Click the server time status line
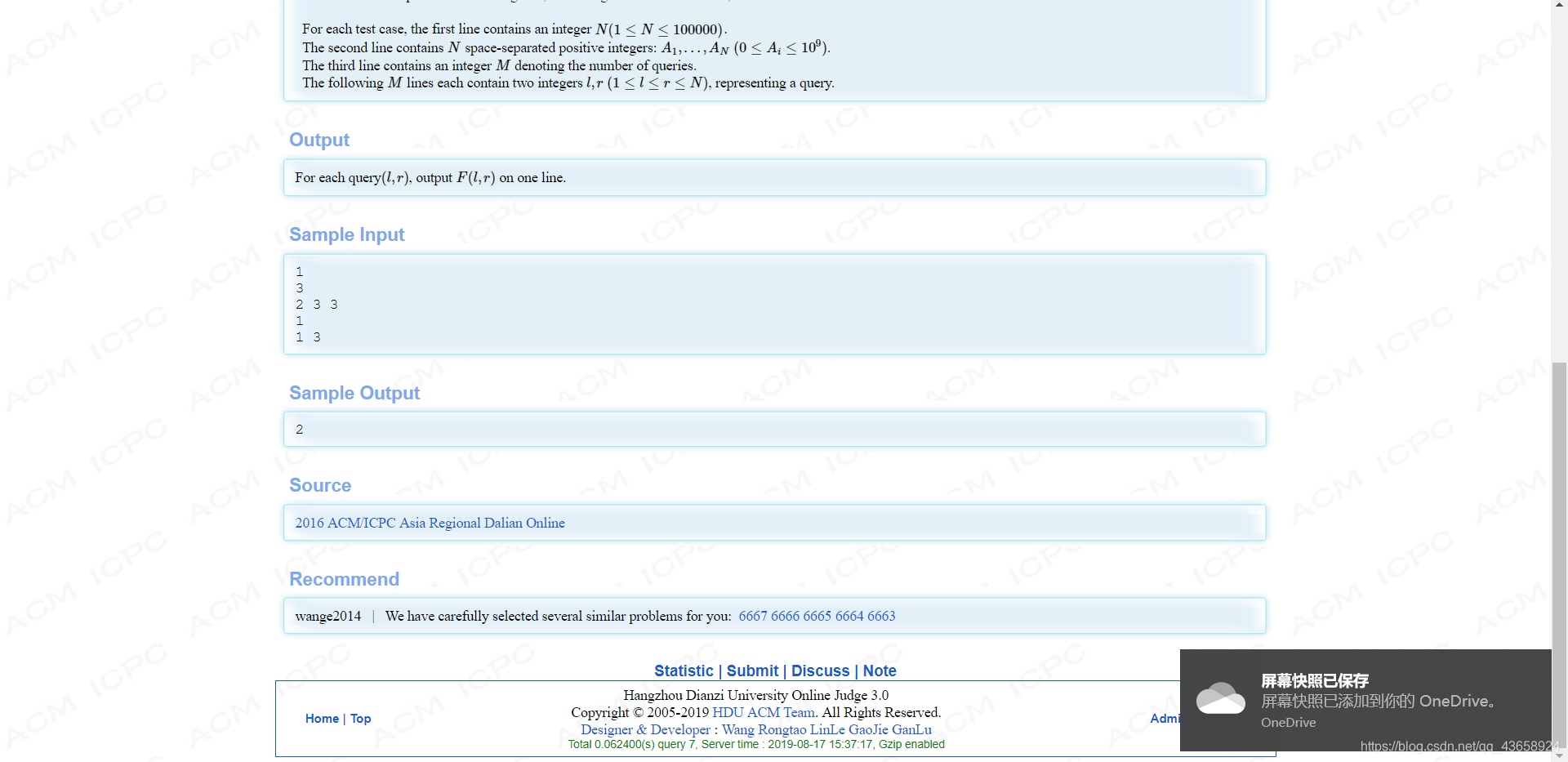The height and width of the screenshot is (762, 1568). pos(756,744)
